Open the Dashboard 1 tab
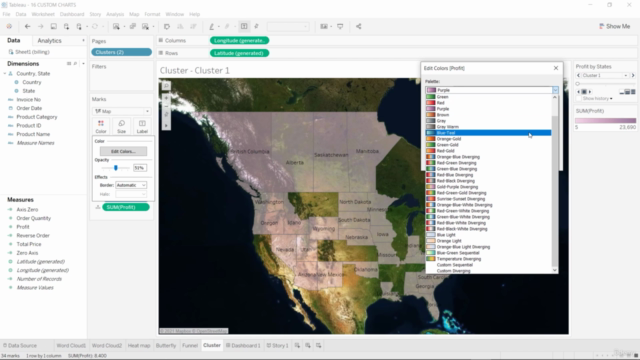The height and width of the screenshot is (360, 640). pos(243,345)
